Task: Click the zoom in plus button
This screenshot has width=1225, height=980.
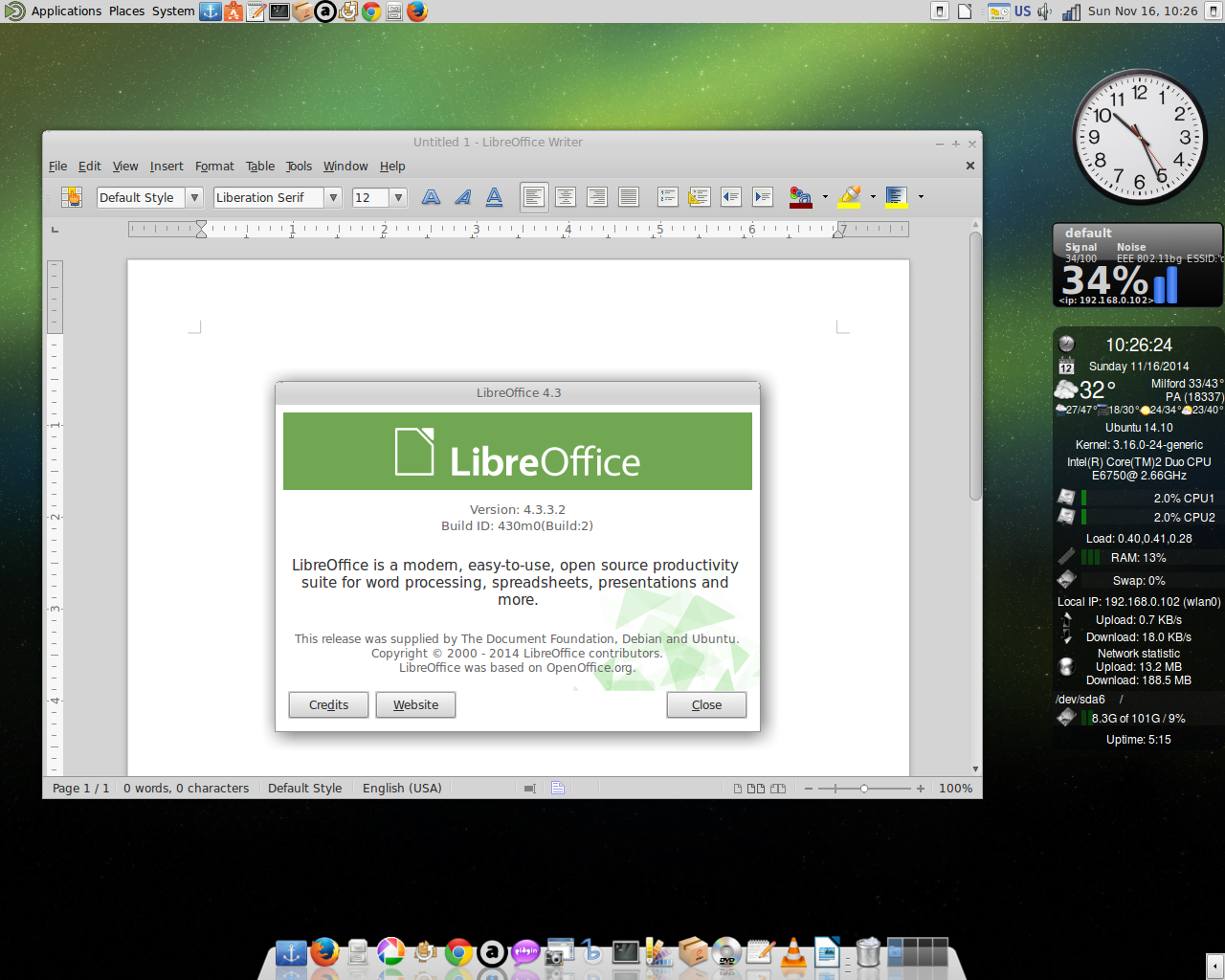Action: (x=921, y=789)
